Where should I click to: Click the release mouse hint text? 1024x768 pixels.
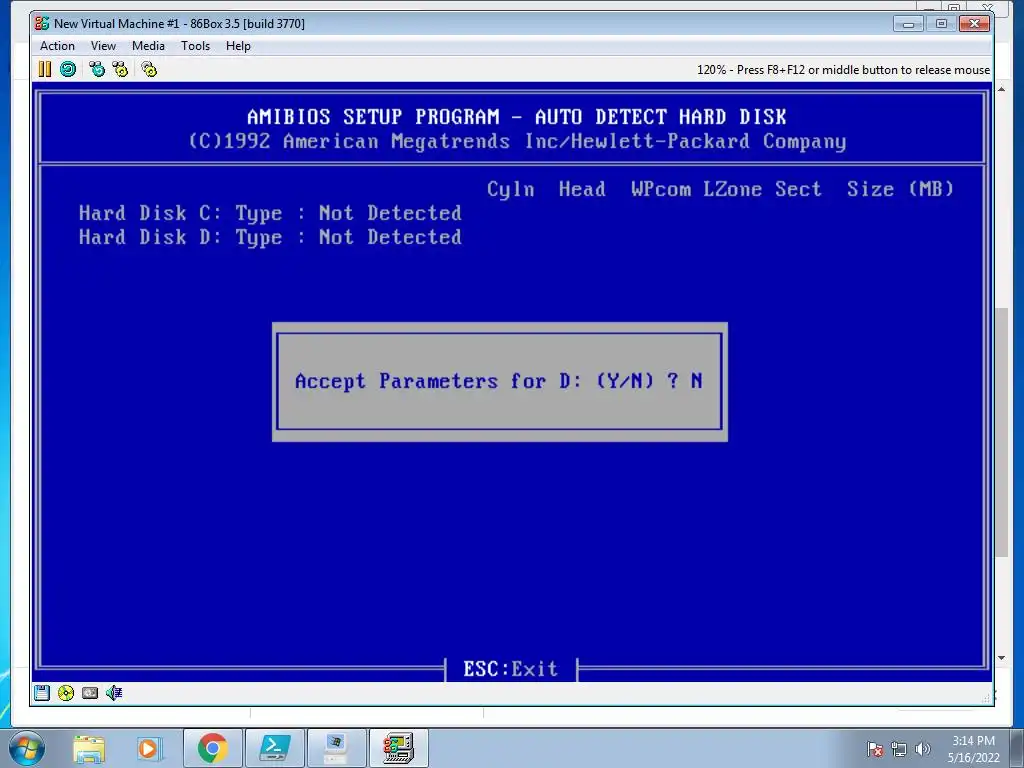pos(843,70)
